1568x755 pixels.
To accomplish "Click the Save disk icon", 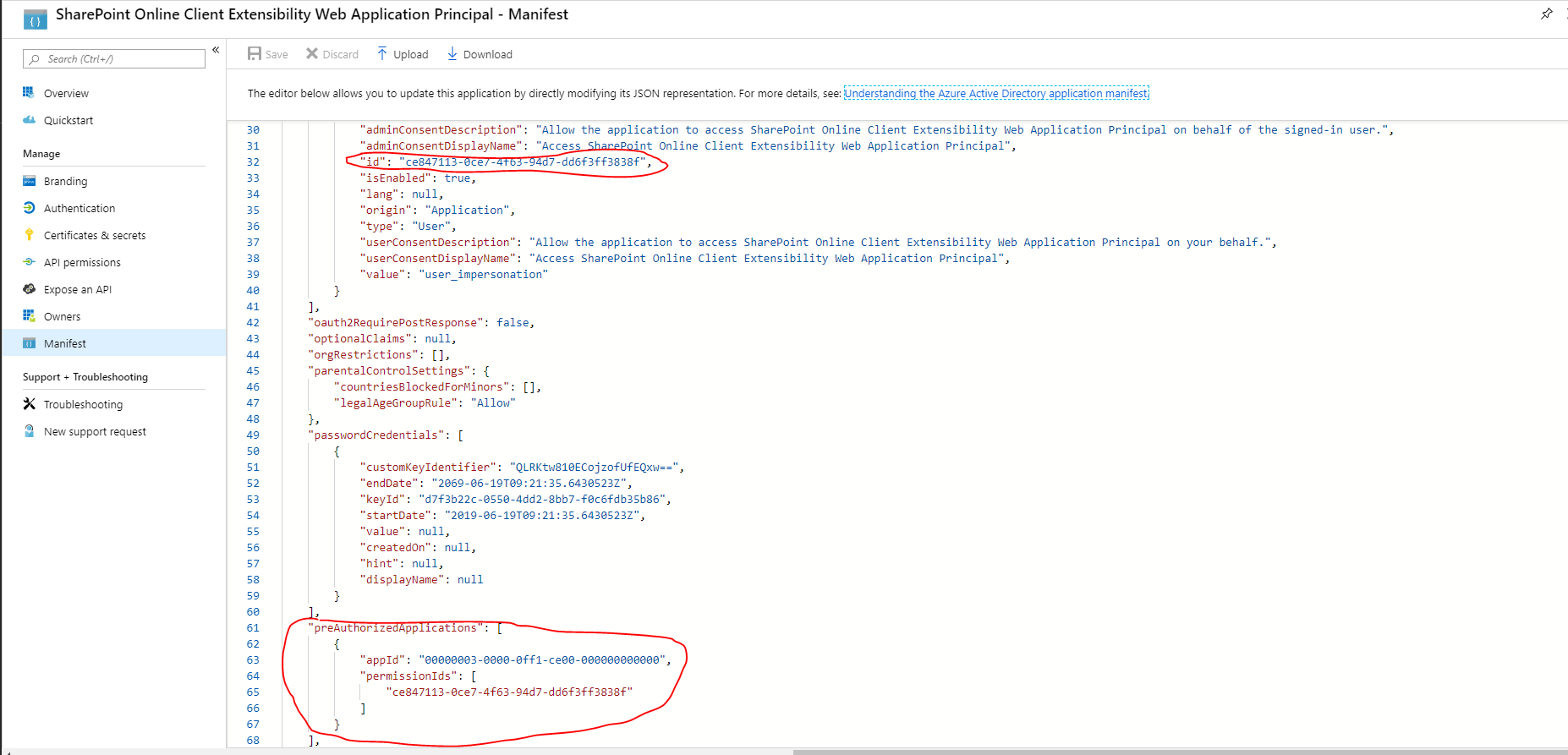I will coord(254,54).
